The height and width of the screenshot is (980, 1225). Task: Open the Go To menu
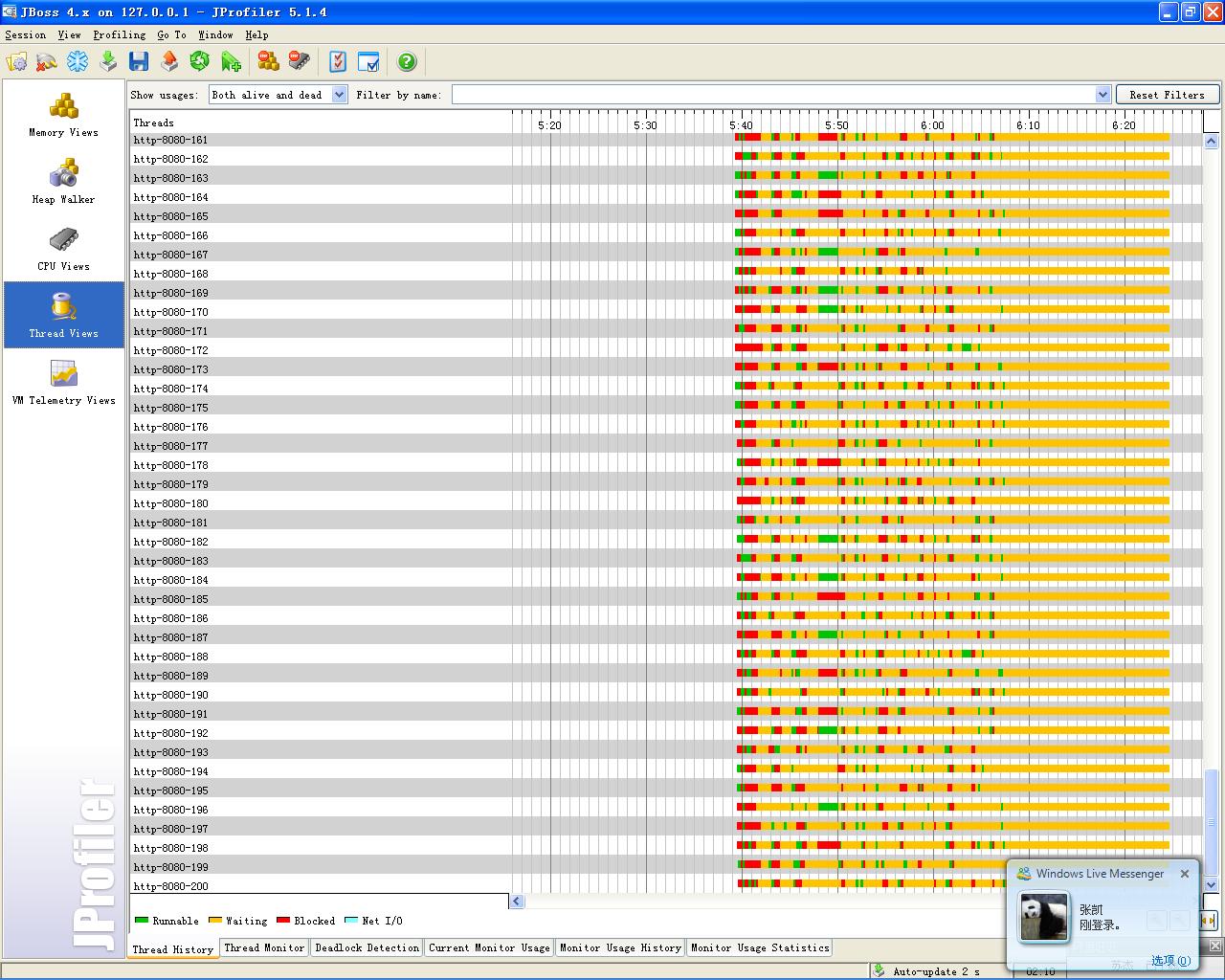coord(172,34)
